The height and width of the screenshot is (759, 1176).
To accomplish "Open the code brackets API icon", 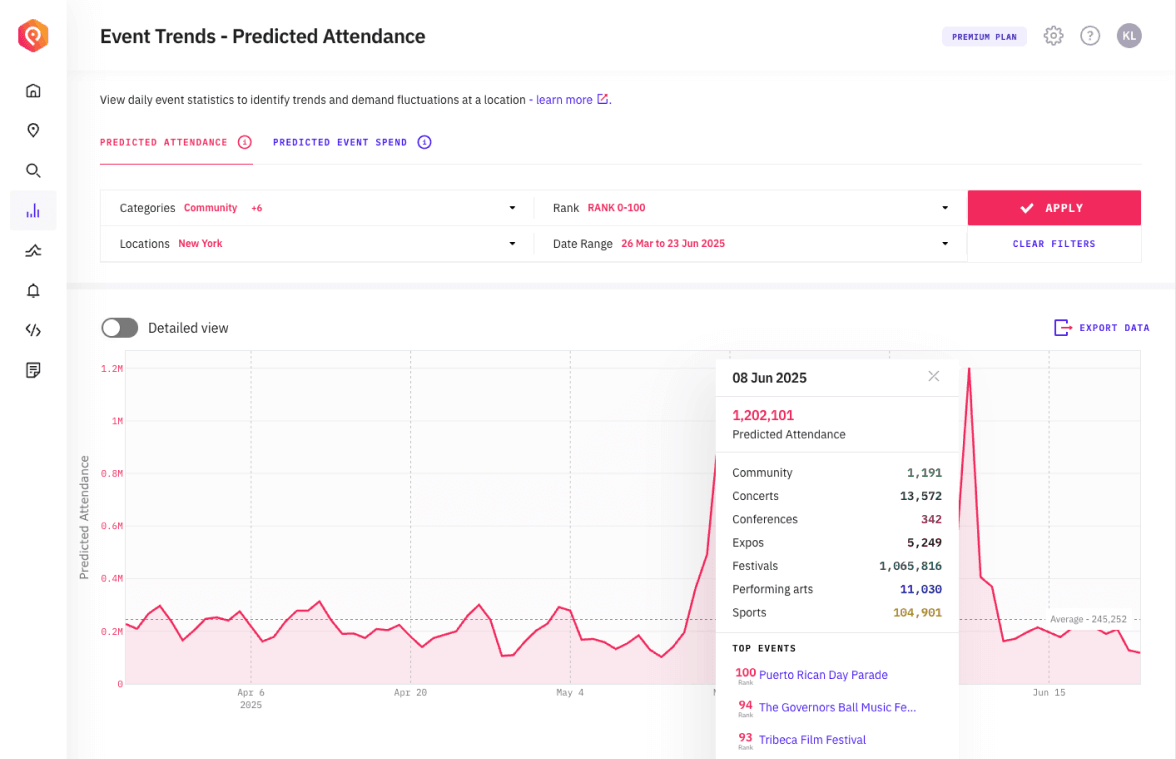I will [33, 331].
